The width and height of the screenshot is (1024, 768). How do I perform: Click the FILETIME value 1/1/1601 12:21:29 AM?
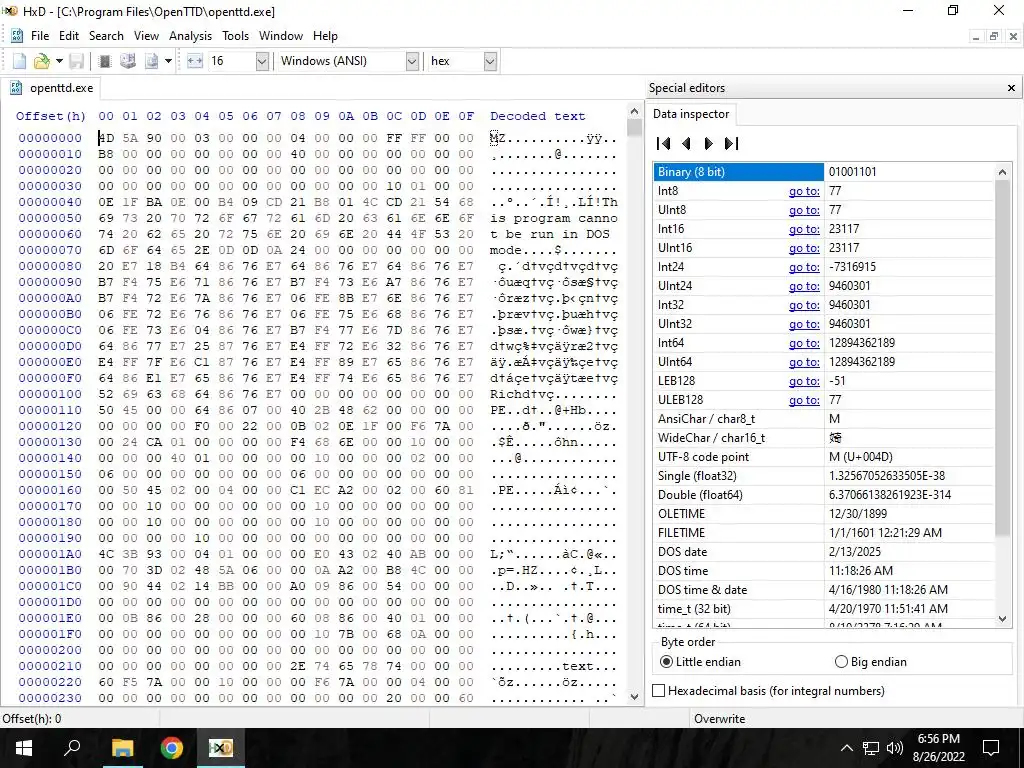point(885,533)
